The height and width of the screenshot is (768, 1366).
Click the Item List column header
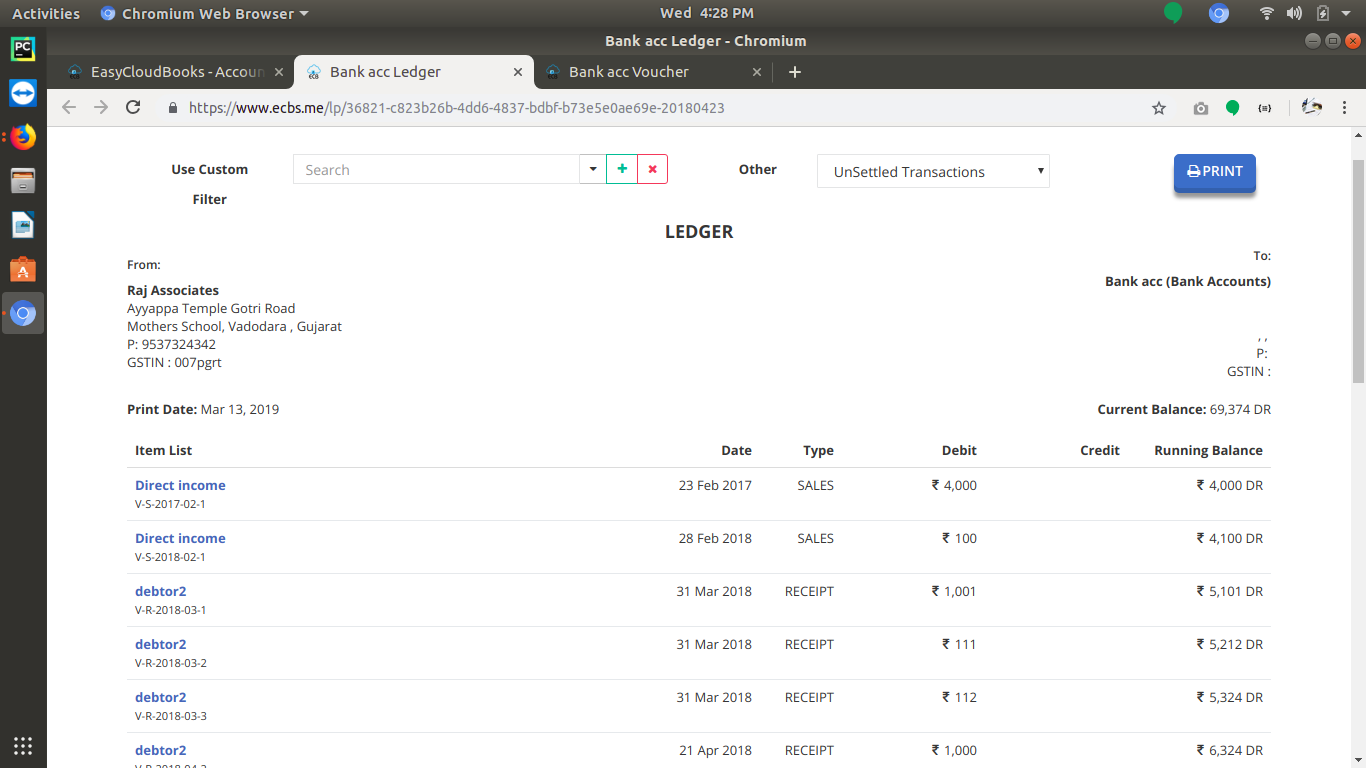(x=163, y=450)
